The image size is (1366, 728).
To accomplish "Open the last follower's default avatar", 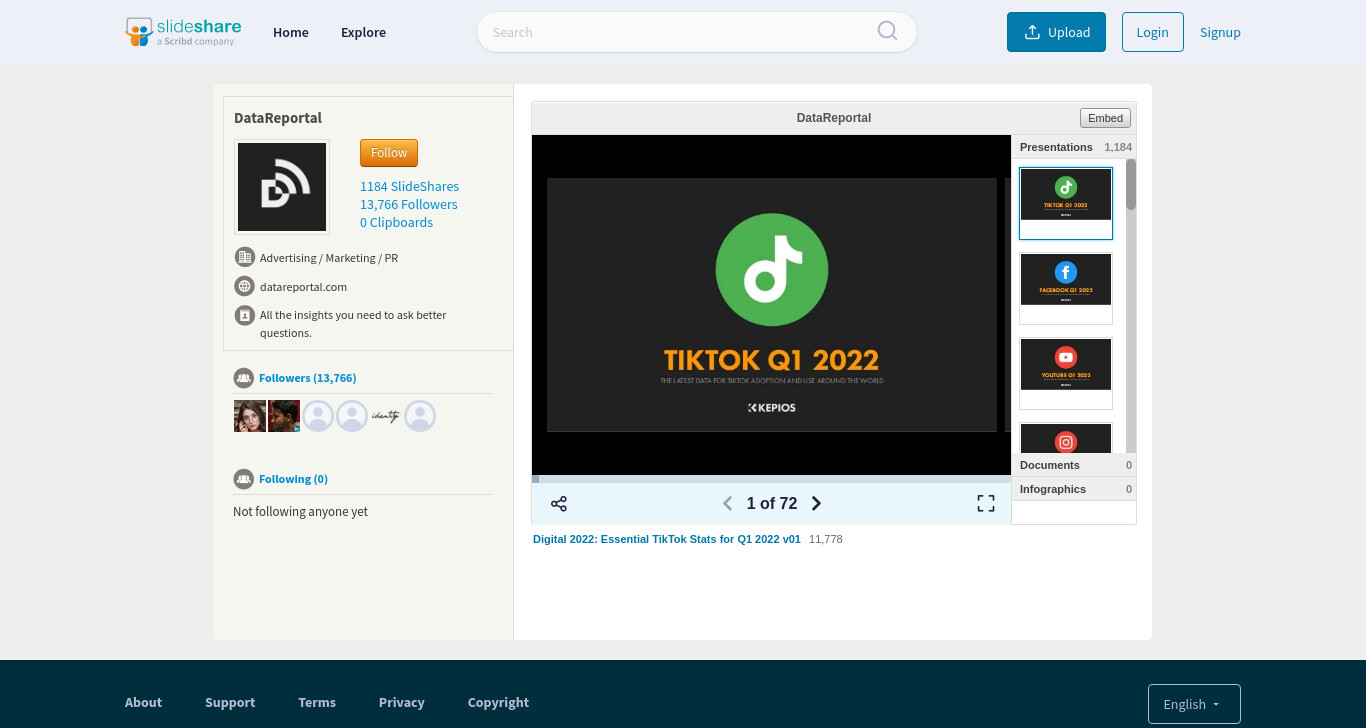I will pyautogui.click(x=420, y=416).
